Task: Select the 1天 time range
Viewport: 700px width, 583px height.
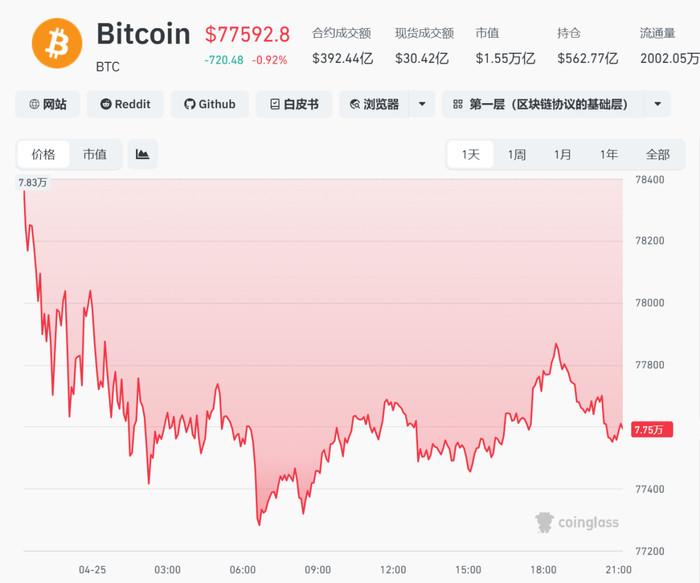Action: [470, 154]
